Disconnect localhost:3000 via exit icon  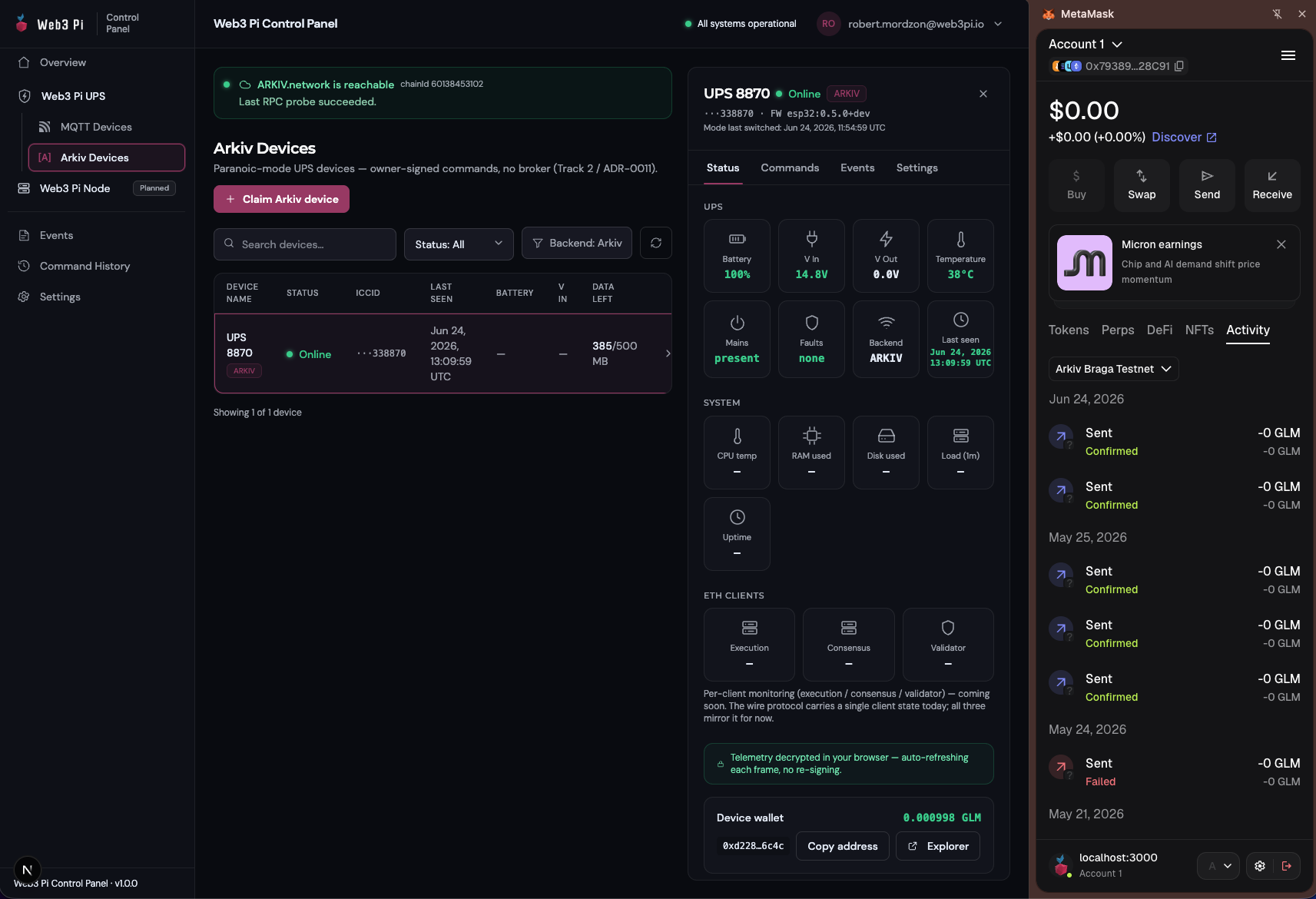tap(1287, 866)
